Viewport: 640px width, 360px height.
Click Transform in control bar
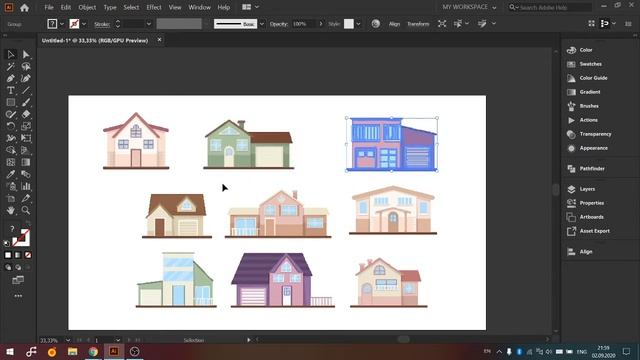418,24
